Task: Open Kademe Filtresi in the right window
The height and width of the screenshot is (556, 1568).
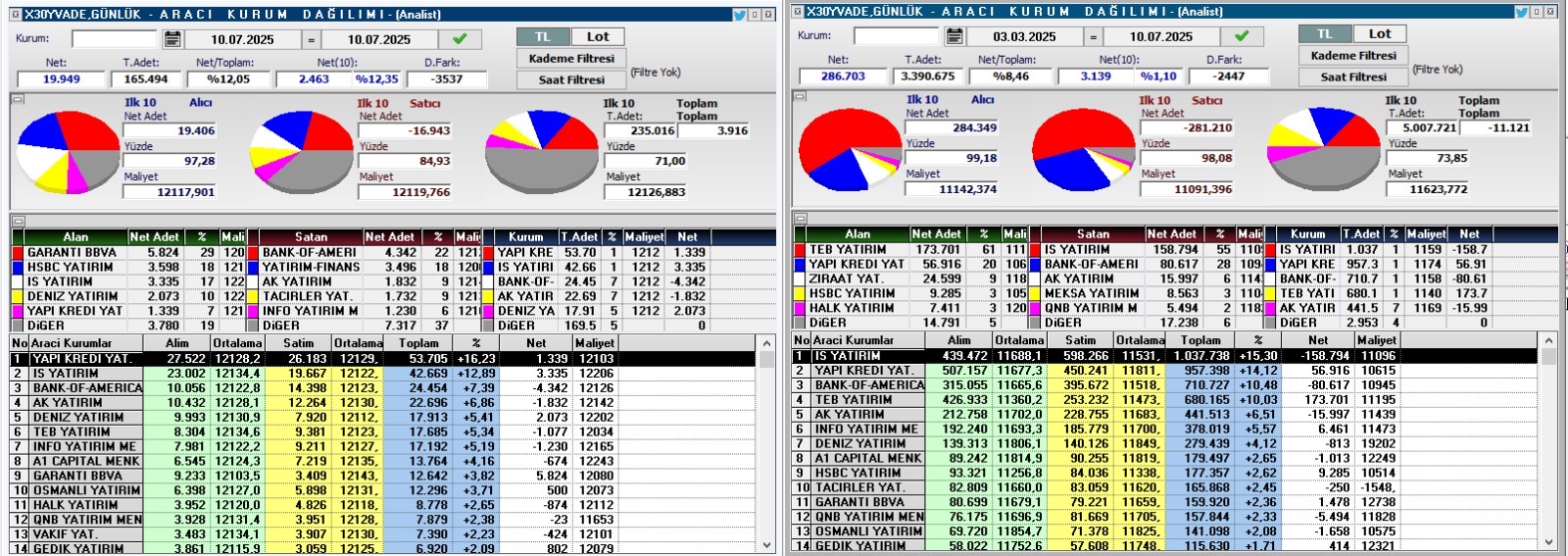Action: [1353, 55]
